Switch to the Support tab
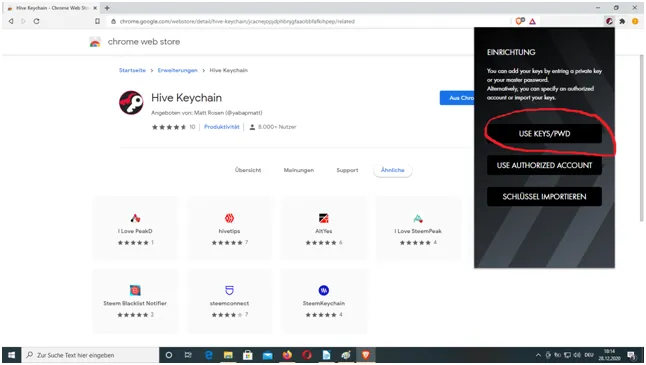Screen dimensions: 646x365 coord(347,170)
